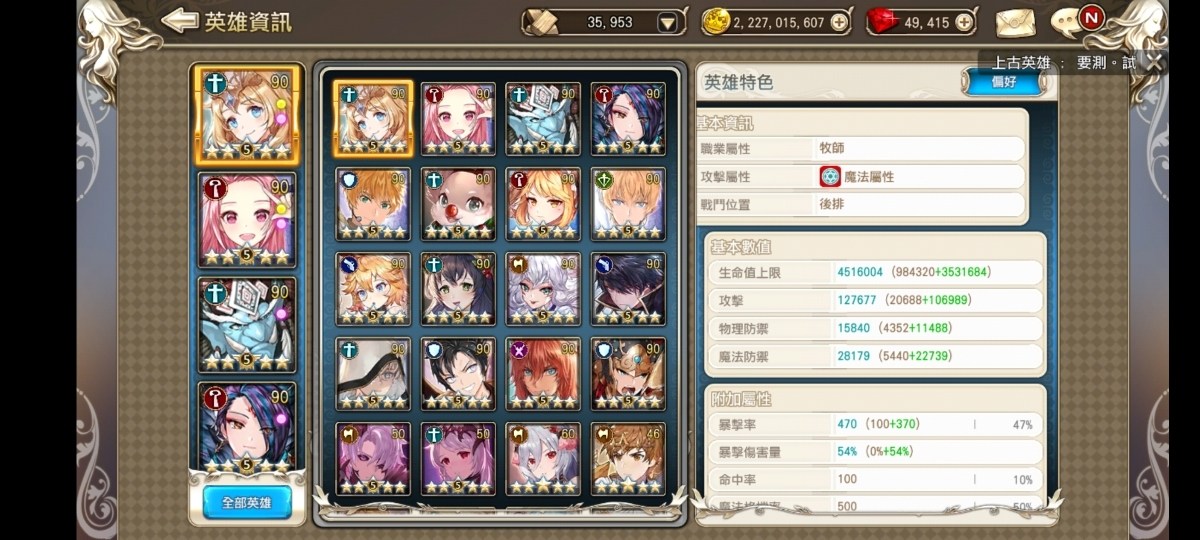Click the 生命值上限 max HP stat row
Viewport: 1200px width, 540px height.
[x=874, y=272]
